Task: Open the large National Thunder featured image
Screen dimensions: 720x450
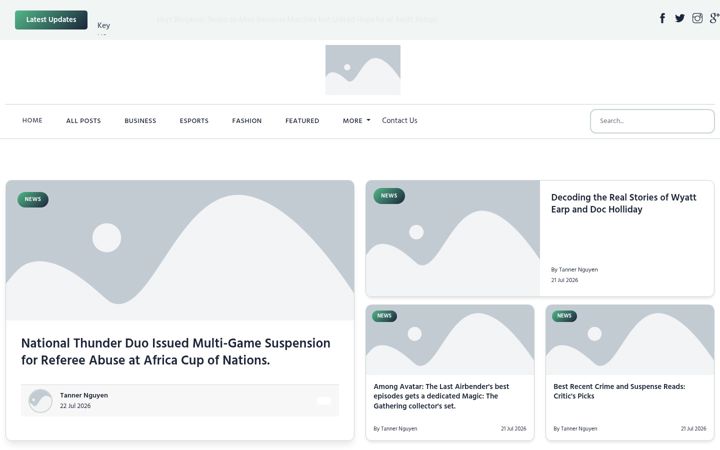Action: (180, 250)
